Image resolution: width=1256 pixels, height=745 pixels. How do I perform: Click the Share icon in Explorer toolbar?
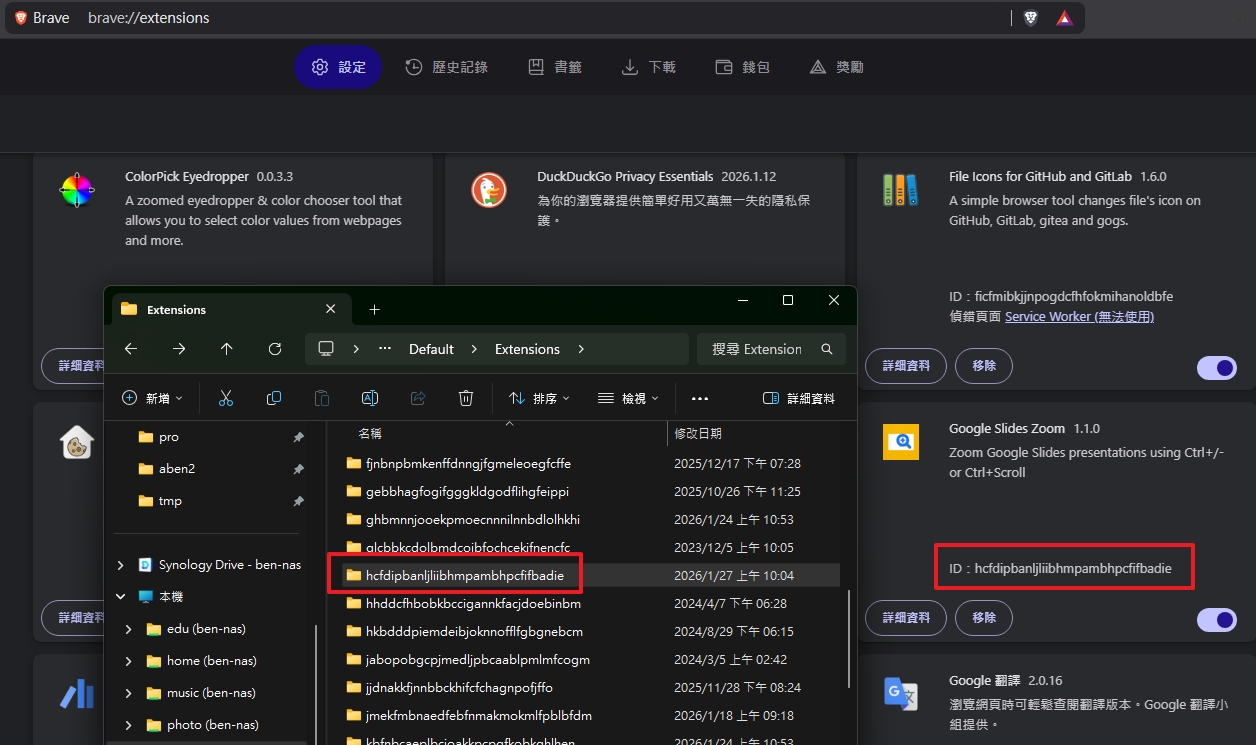[418, 398]
